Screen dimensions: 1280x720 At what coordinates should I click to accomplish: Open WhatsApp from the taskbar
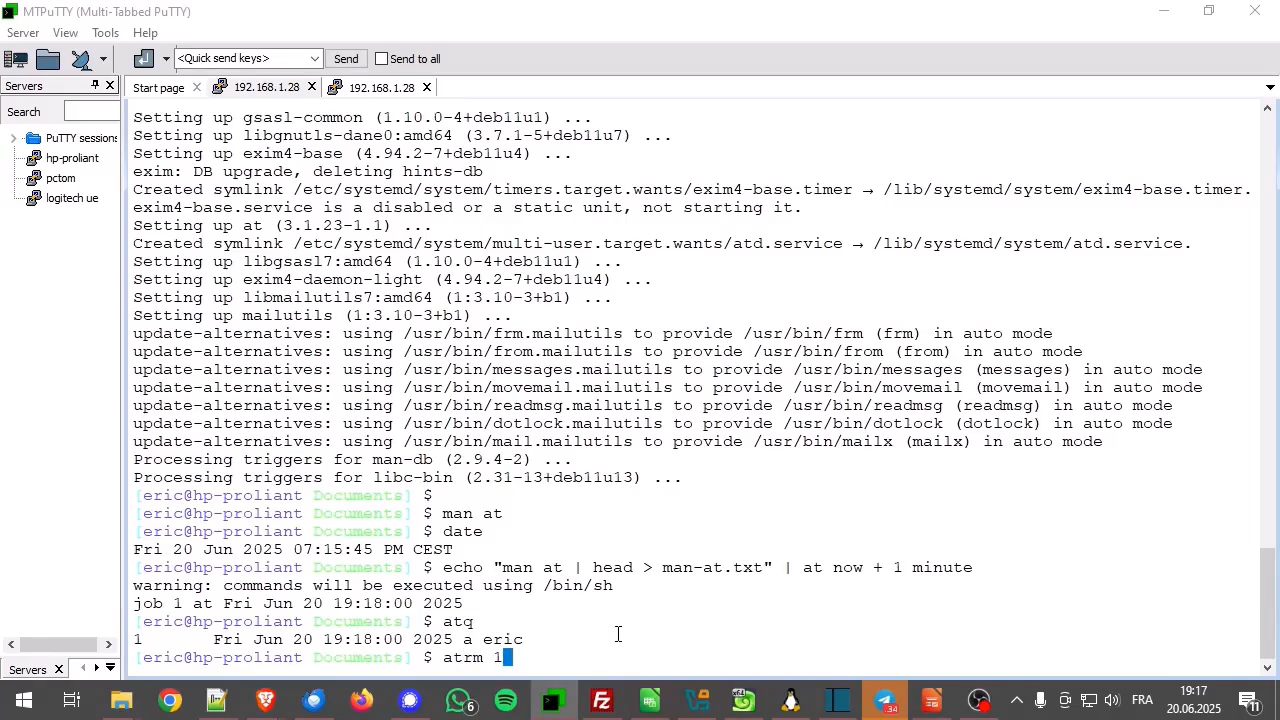tap(459, 700)
